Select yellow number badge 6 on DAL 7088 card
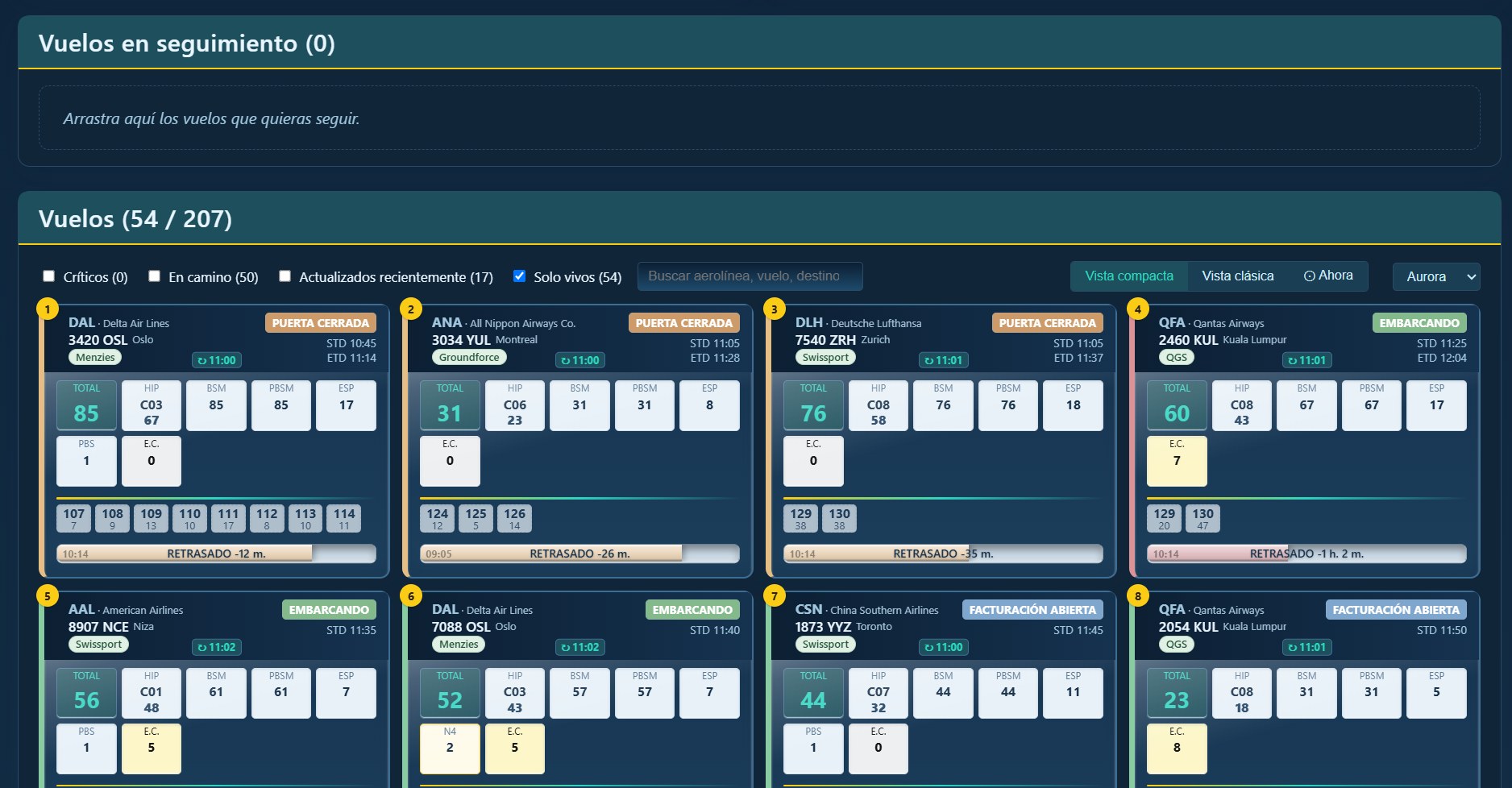 (x=411, y=596)
